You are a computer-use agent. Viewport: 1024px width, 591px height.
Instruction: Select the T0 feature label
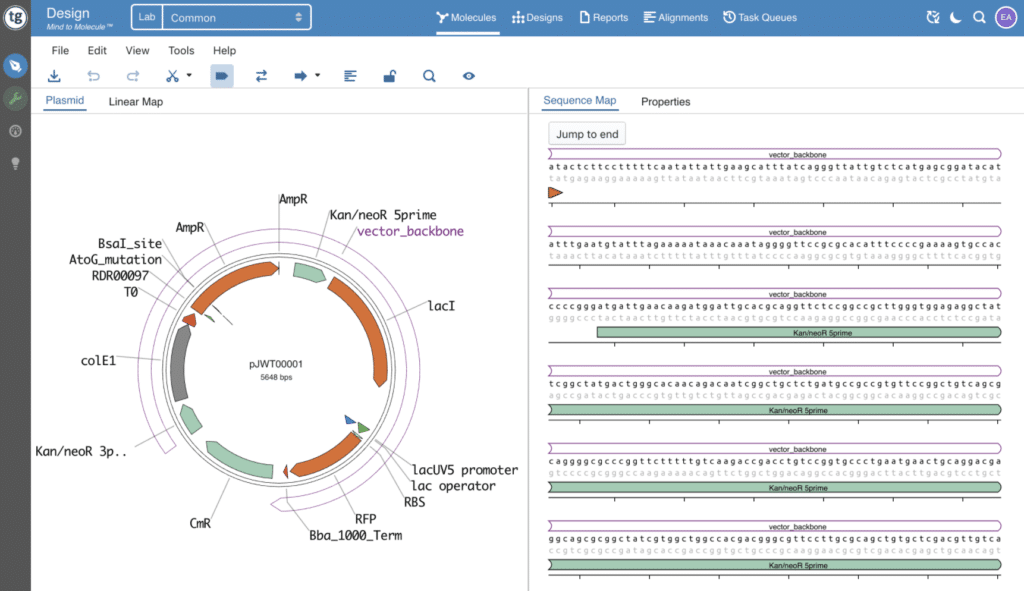(x=131, y=292)
